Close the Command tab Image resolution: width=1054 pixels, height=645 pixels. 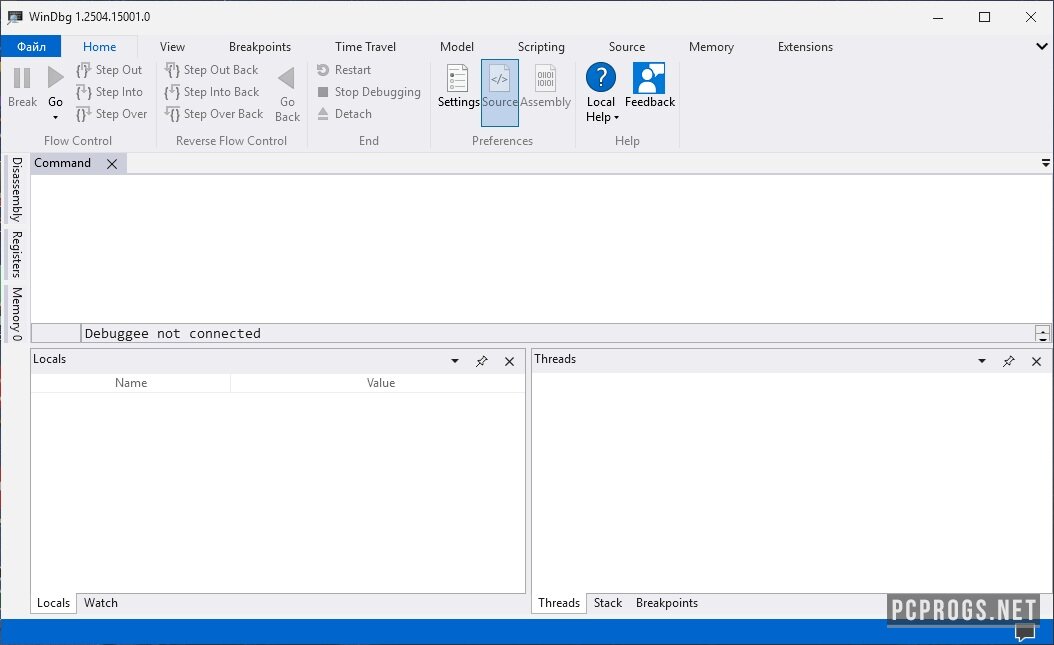pyautogui.click(x=112, y=164)
